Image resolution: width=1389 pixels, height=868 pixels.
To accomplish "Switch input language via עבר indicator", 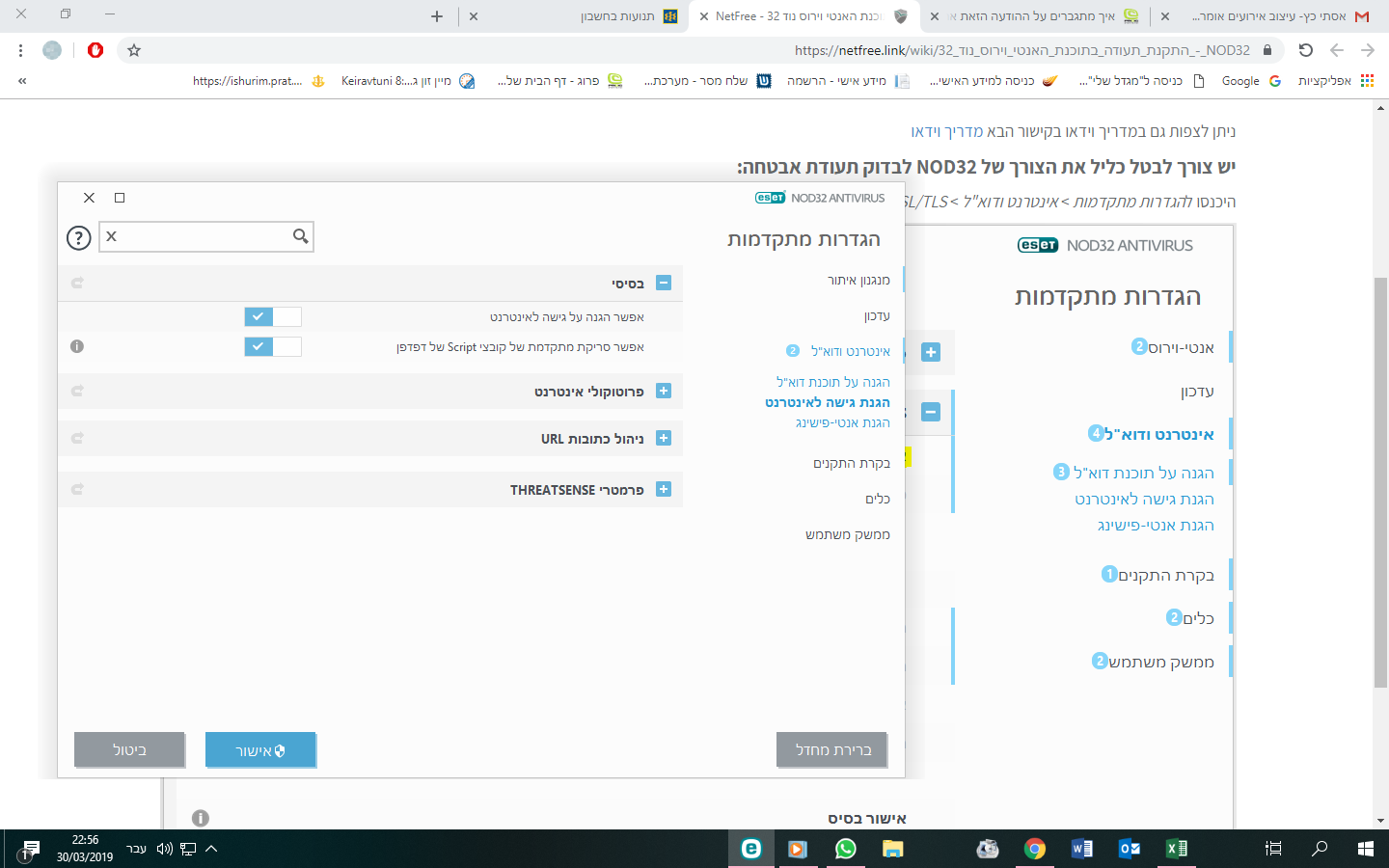I will coord(136,849).
